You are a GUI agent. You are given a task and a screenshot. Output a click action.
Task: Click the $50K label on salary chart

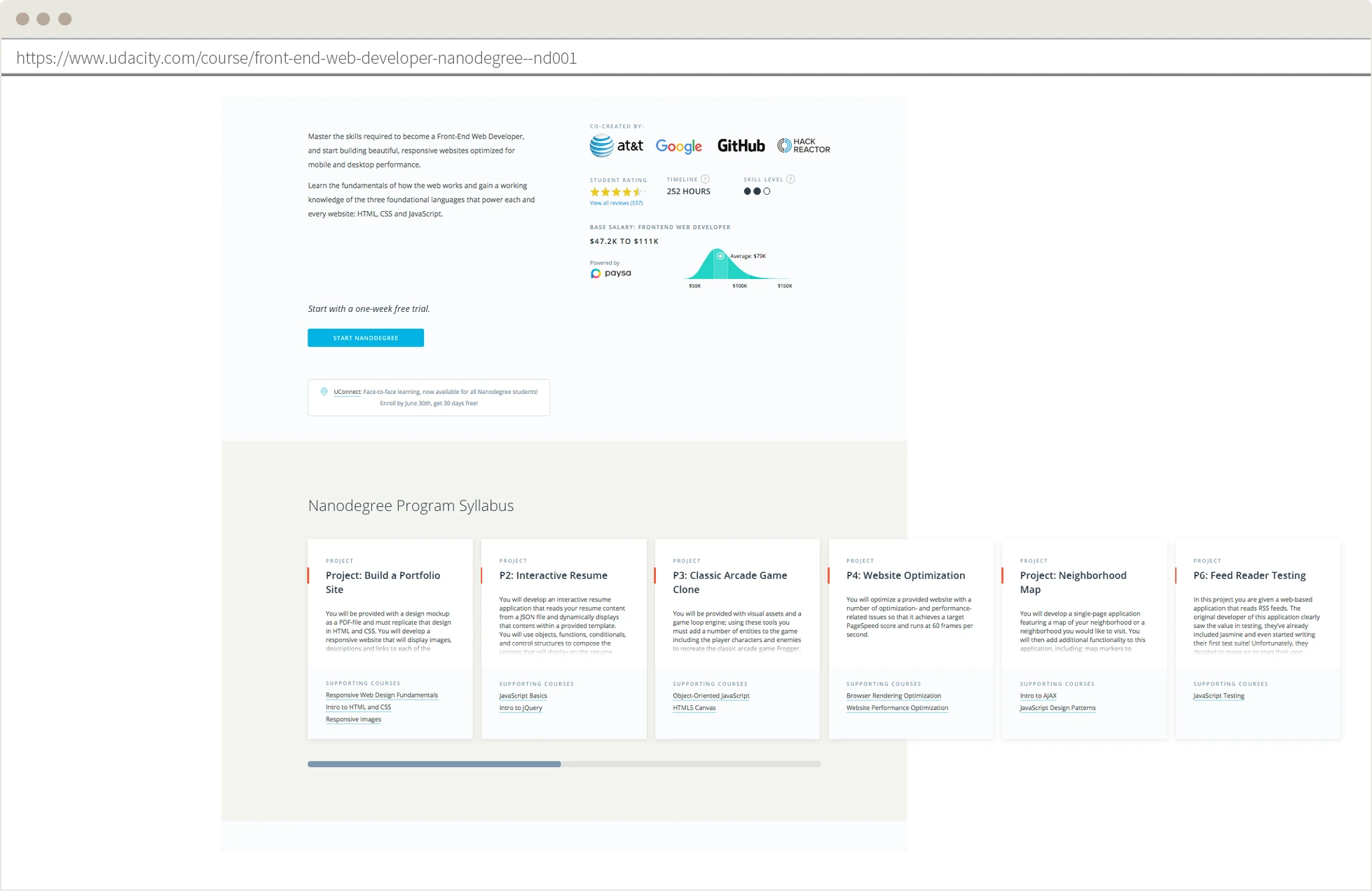tap(694, 286)
